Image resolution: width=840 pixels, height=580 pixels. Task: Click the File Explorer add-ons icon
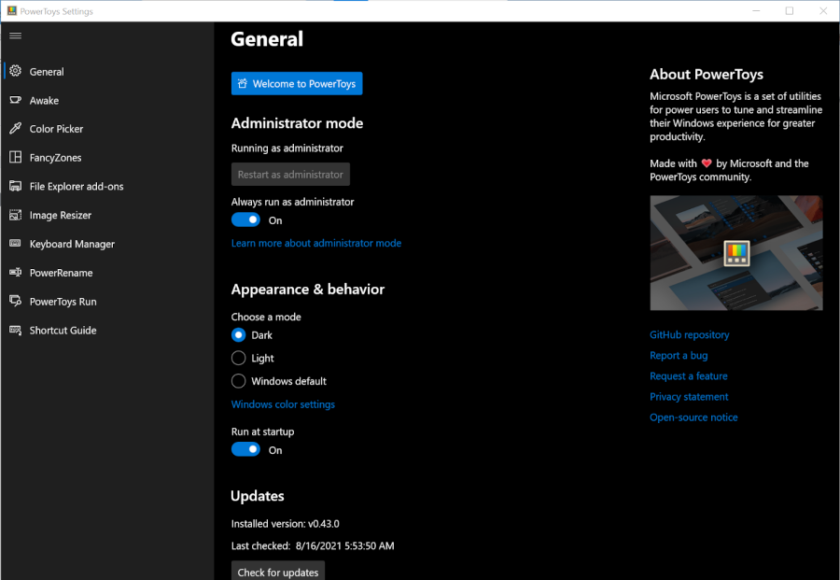pyautogui.click(x=16, y=186)
